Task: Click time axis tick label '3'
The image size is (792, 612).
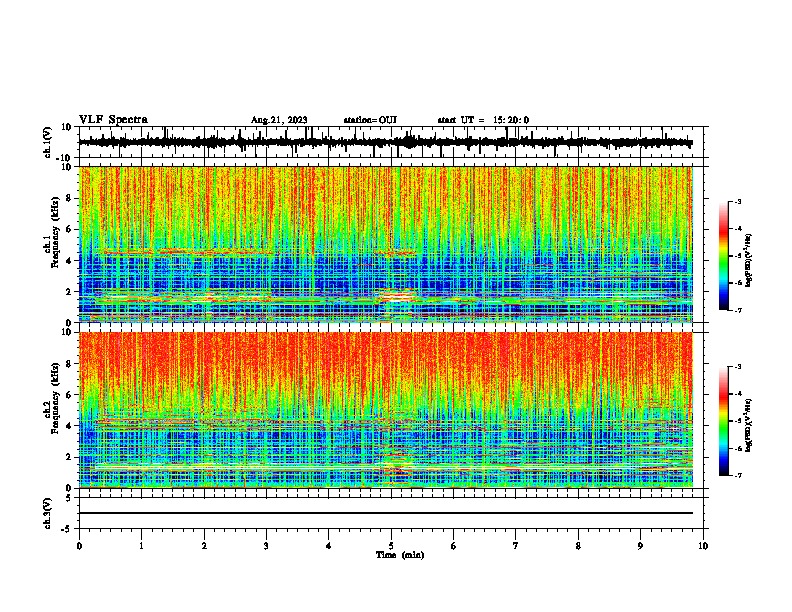Action: pos(266,546)
